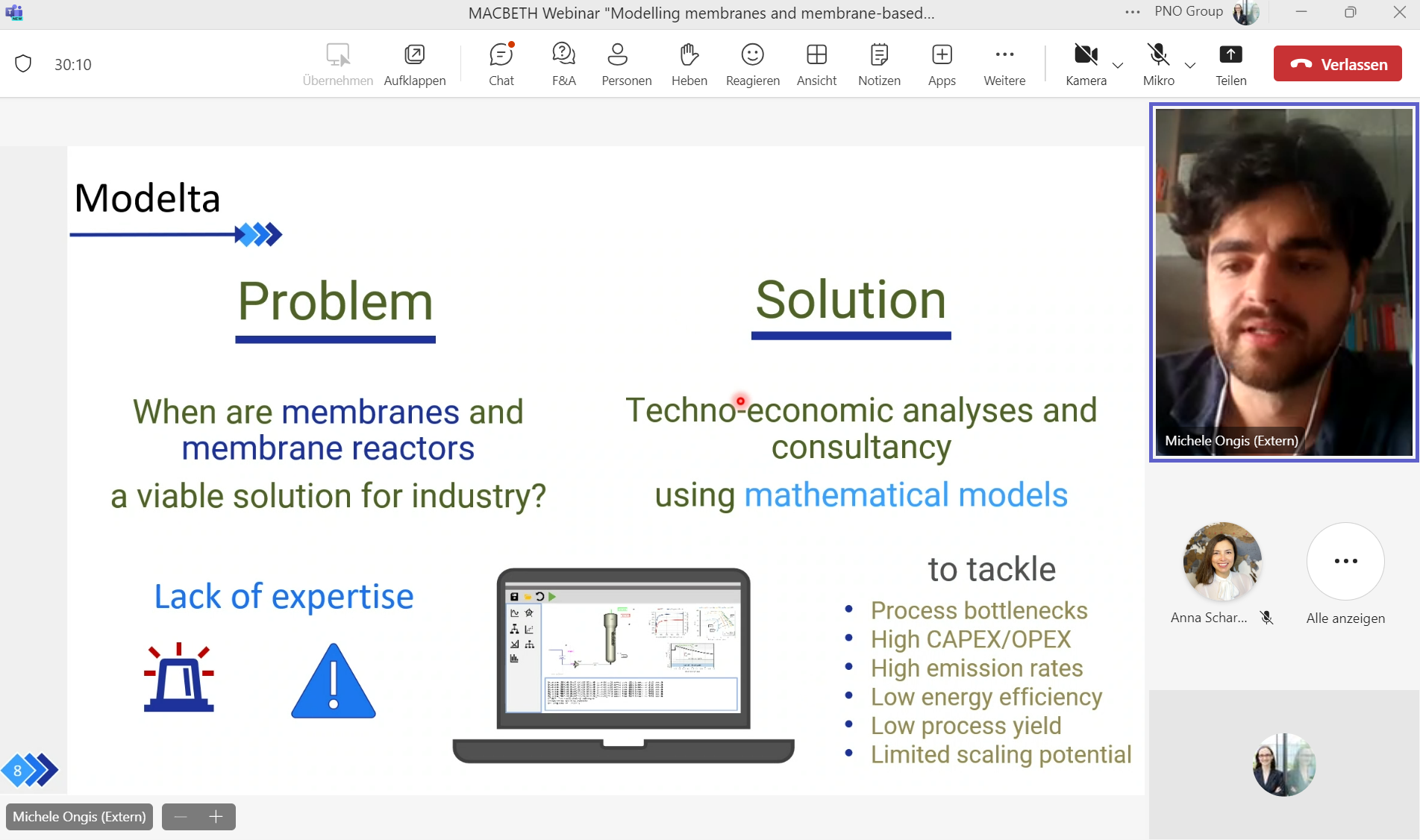Leave the meeting with Verlassen

point(1337,64)
